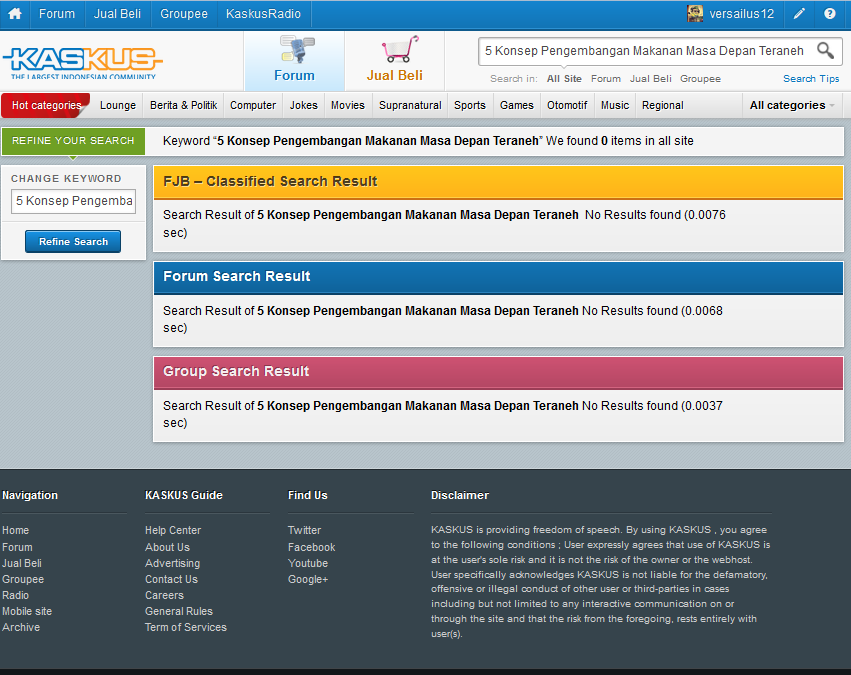Viewport: 851px width, 675px height.
Task: Open Term of Services footer link
Action: tap(186, 627)
